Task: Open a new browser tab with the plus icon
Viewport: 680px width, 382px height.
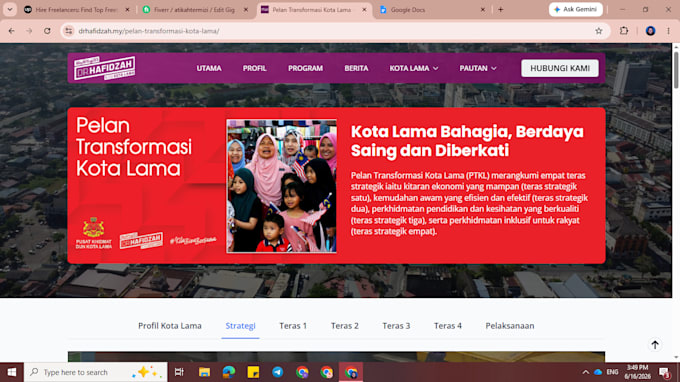Action: 500,10
